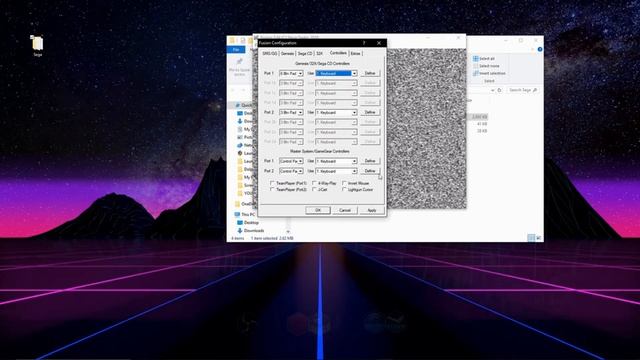The image size is (640, 360).
Task: Enable TeamPlayer (Port2) checkbox
Action: [x=272, y=190]
